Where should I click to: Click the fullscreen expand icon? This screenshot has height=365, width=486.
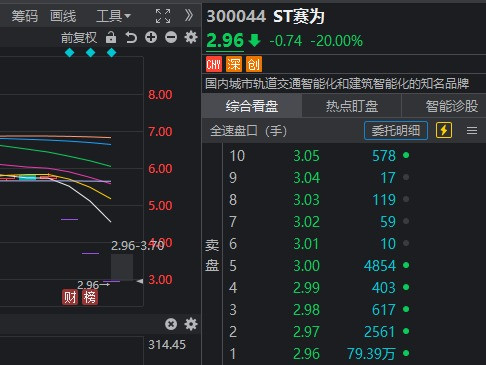163,16
